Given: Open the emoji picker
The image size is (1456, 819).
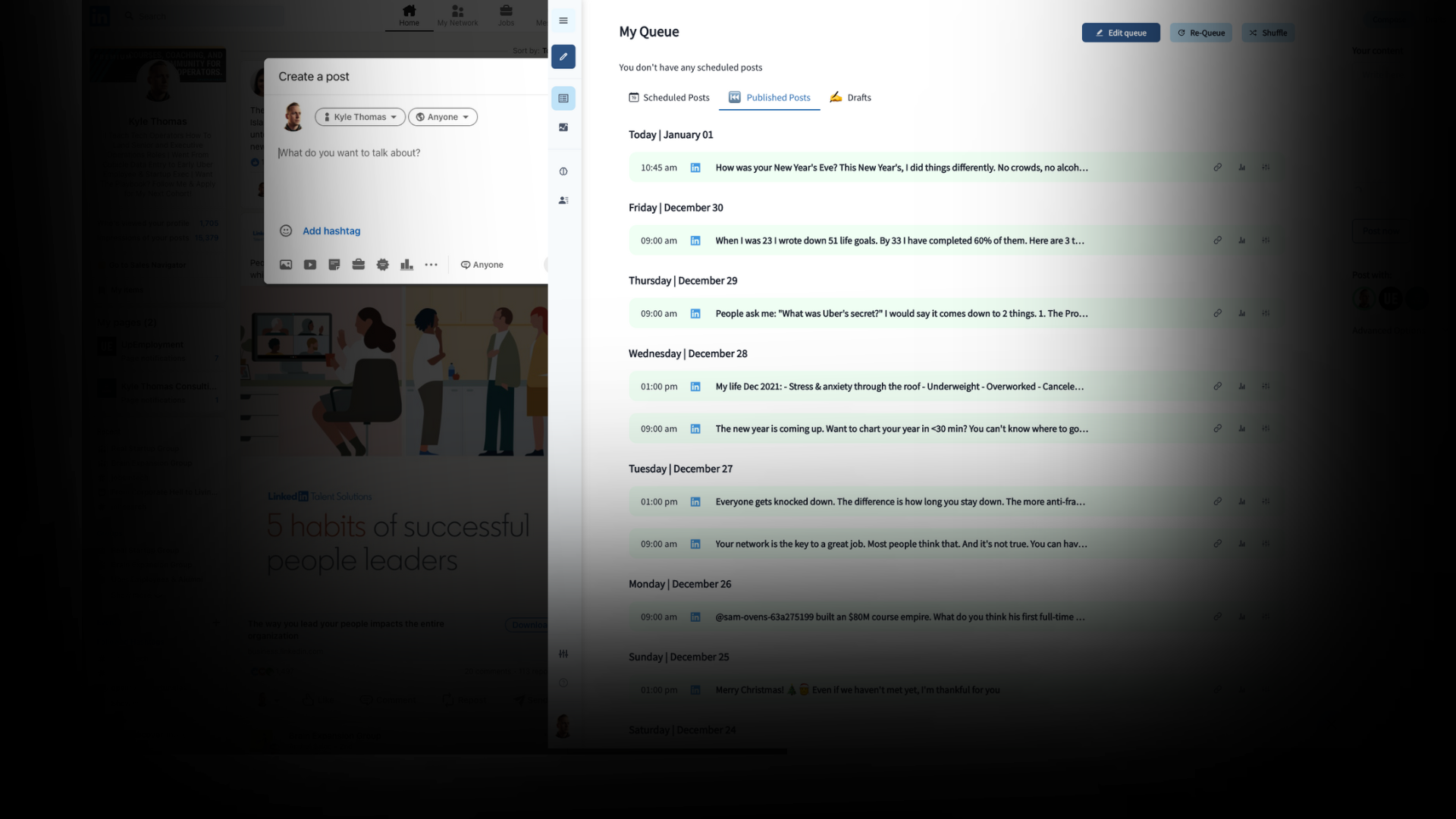Looking at the screenshot, I should coord(286,231).
